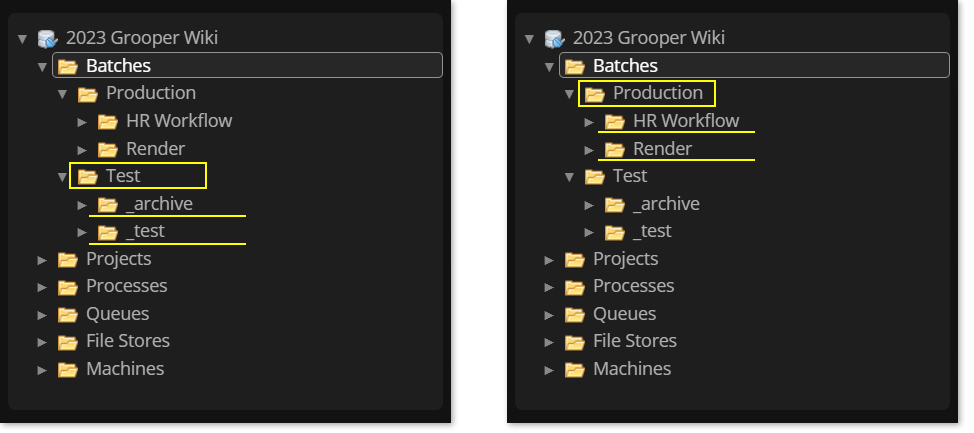Image resolution: width=974 pixels, height=433 pixels.
Task: Collapse the 2023 Grooper Wiki root in the right panel
Action: click(529, 39)
